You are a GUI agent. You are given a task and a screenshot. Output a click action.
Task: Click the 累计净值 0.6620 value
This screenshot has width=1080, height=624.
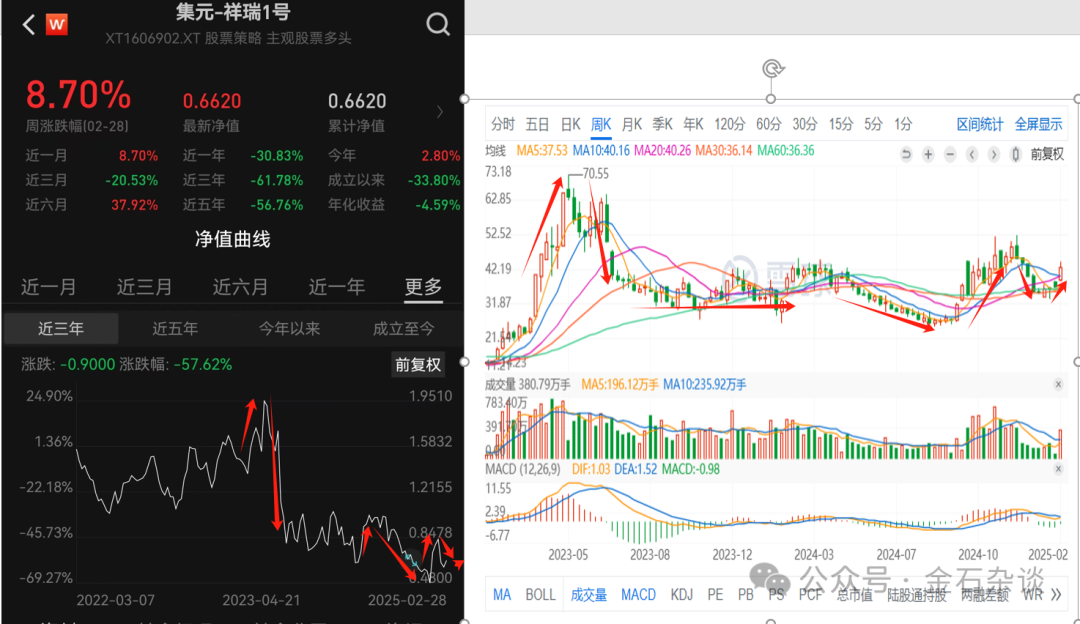tap(357, 101)
